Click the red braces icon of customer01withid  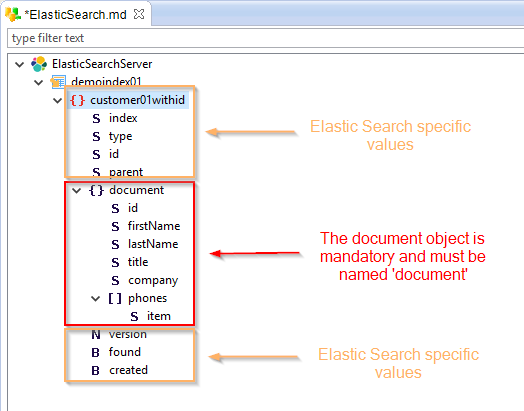[x=77, y=100]
